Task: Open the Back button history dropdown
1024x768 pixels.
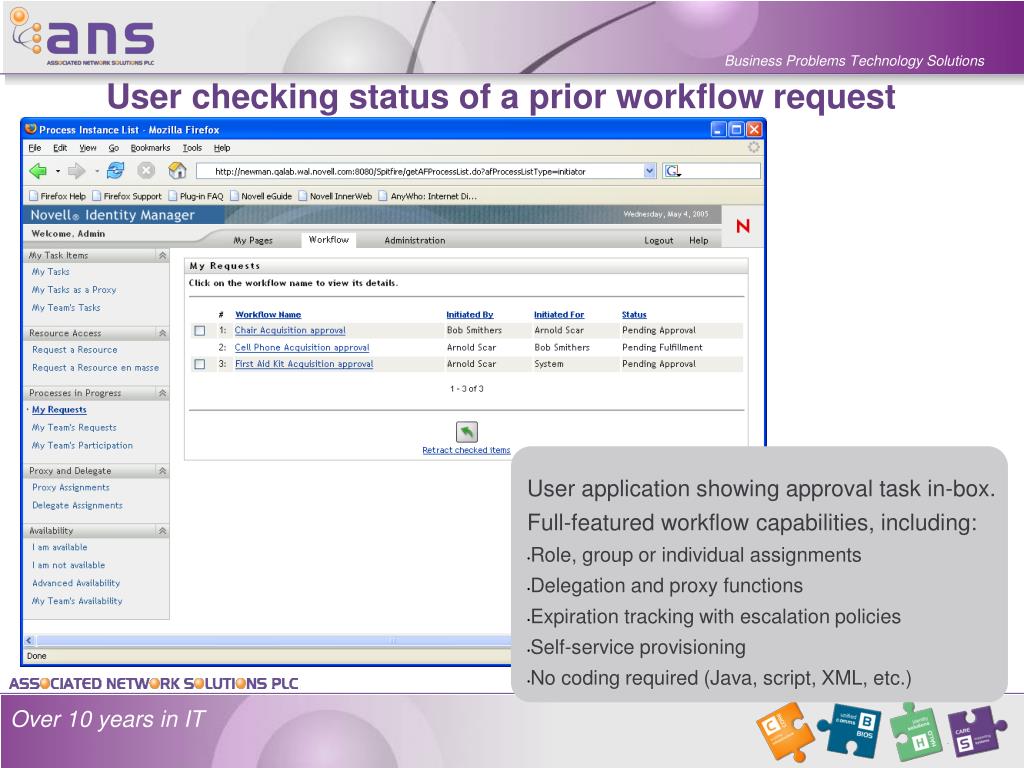Action: pos(57,171)
